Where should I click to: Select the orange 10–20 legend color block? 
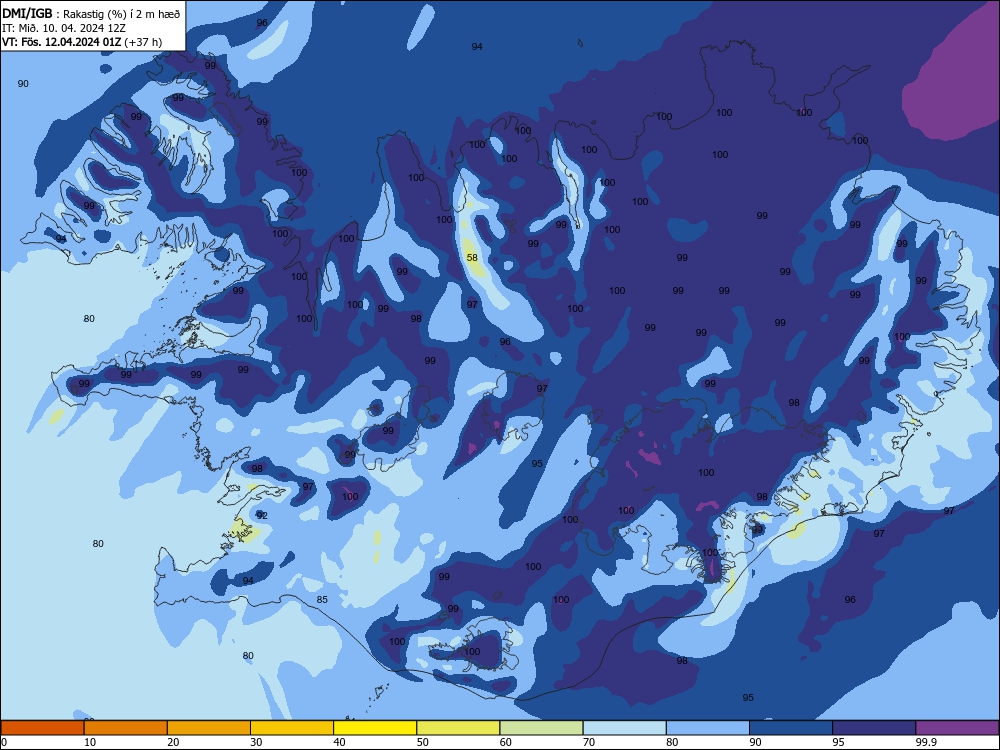126,728
